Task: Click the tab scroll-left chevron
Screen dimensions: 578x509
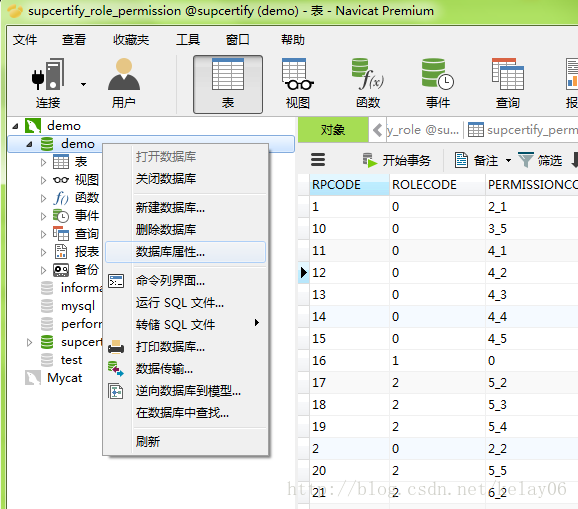Action: [x=377, y=130]
